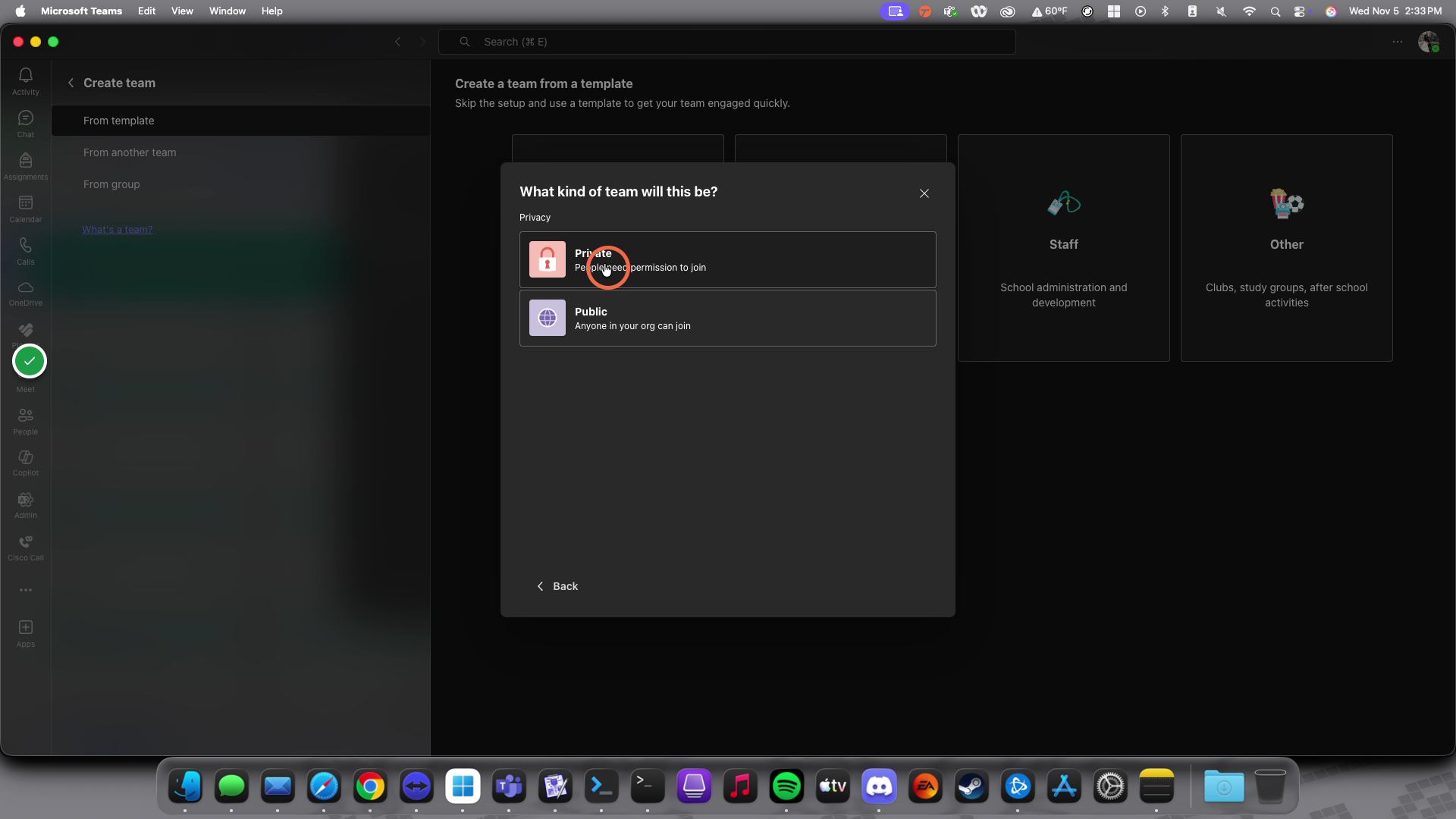Close the team kind dialog
This screenshot has height=819, width=1456.
click(924, 193)
